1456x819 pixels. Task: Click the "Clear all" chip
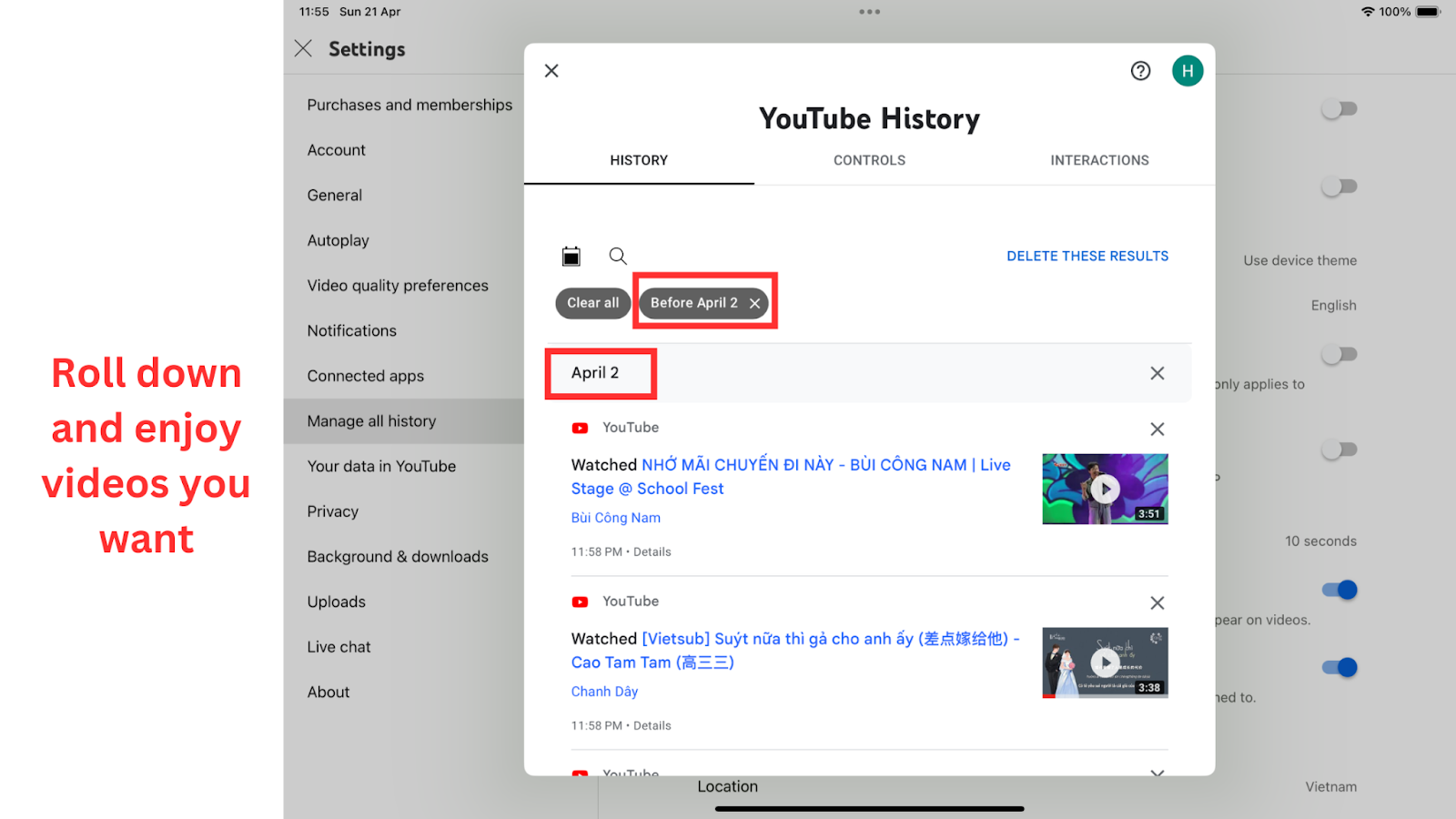click(x=592, y=303)
